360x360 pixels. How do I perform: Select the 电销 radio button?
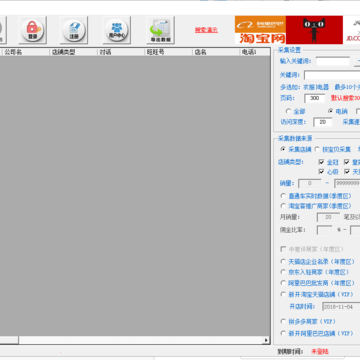(x=330, y=111)
